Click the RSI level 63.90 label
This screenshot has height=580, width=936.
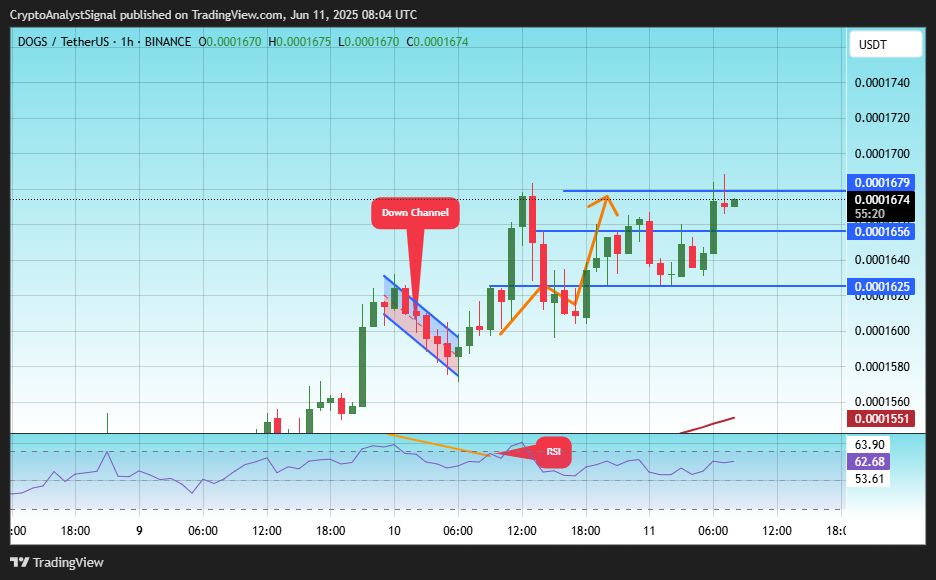tap(869, 445)
